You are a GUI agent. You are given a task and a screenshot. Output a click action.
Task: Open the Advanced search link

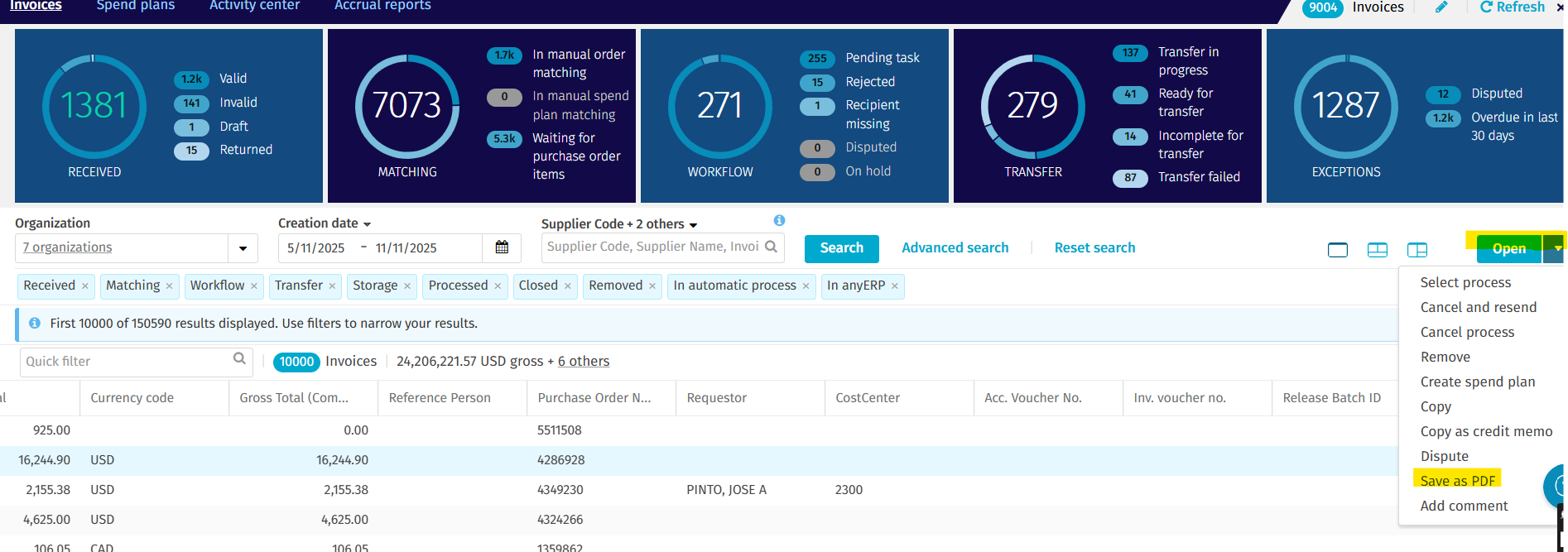click(955, 248)
